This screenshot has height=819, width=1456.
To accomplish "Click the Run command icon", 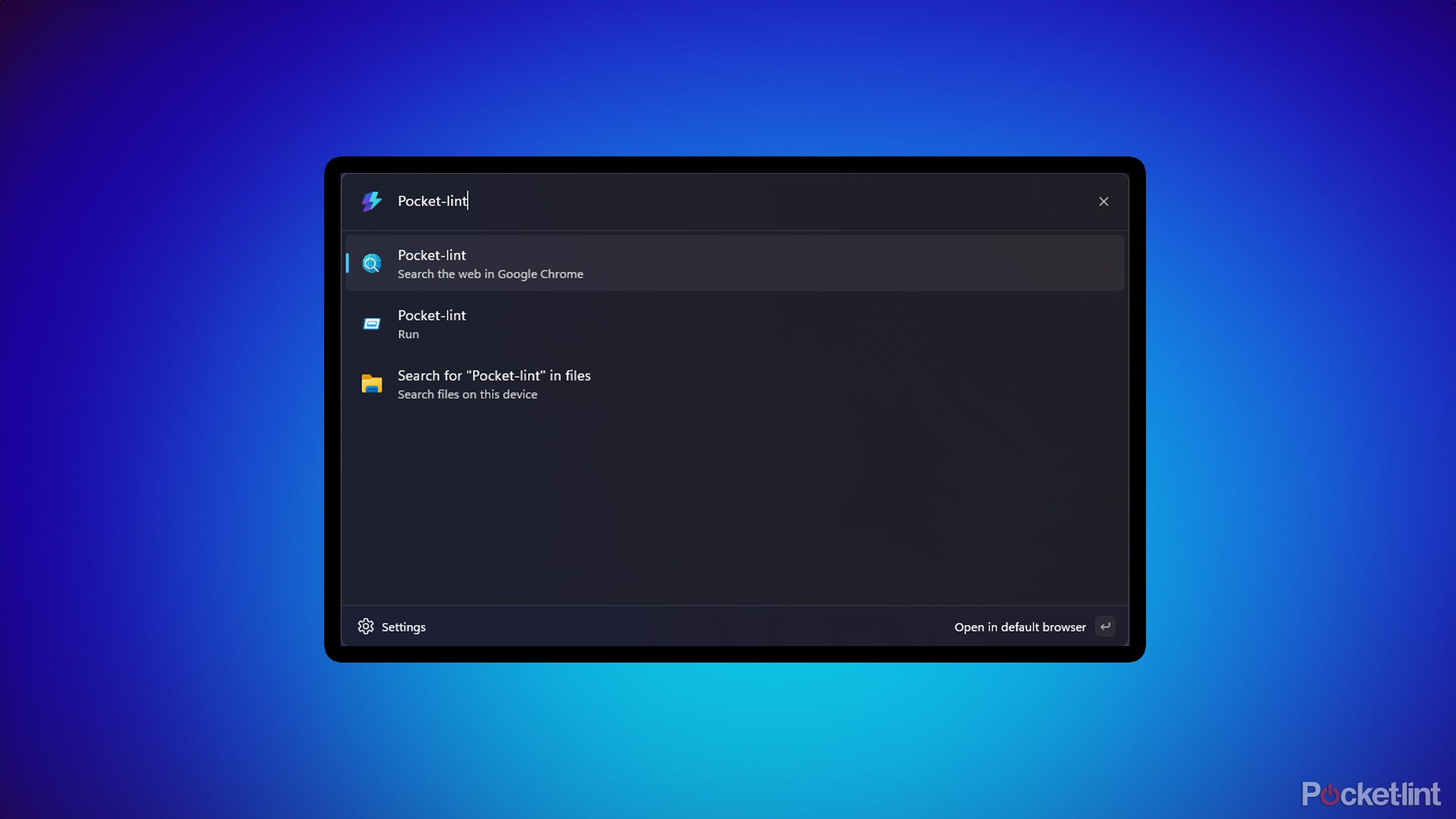I will pyautogui.click(x=371, y=324).
